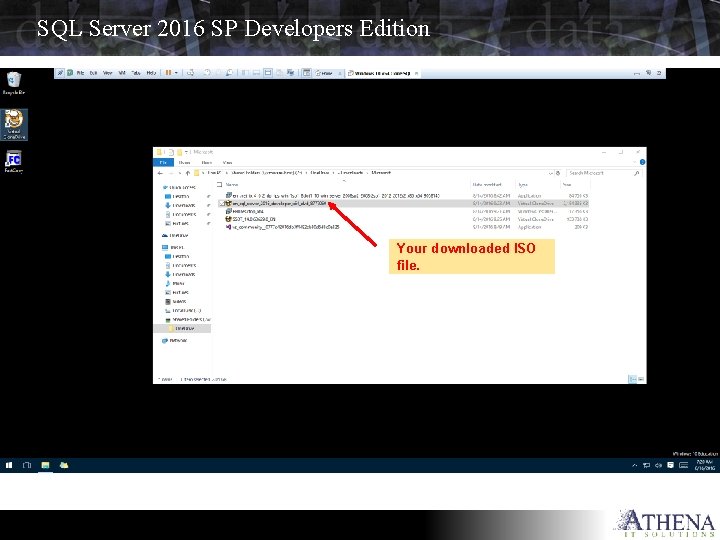Select Quick access in navigation pane

(x=179, y=187)
